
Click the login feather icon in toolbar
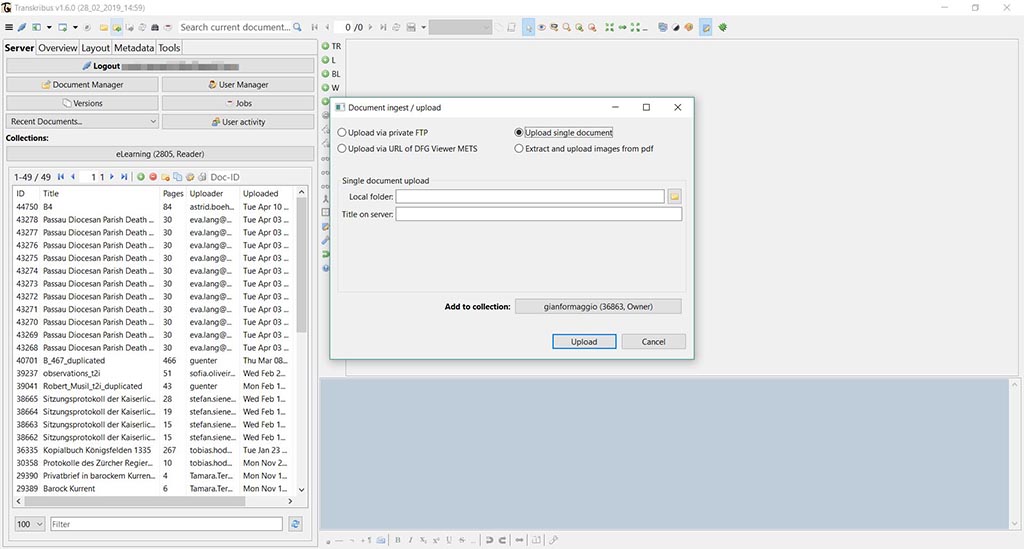pos(22,27)
